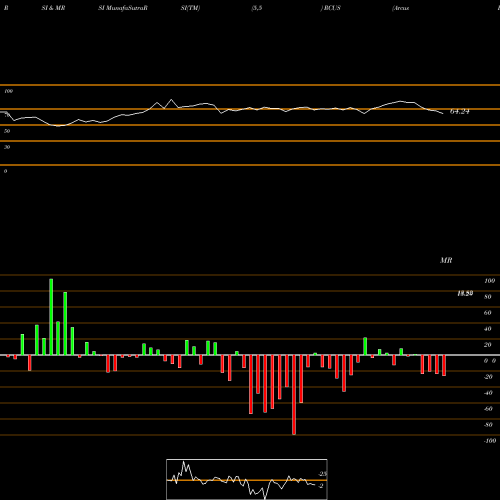Click the '(Arcus' company name text

point(401,8)
